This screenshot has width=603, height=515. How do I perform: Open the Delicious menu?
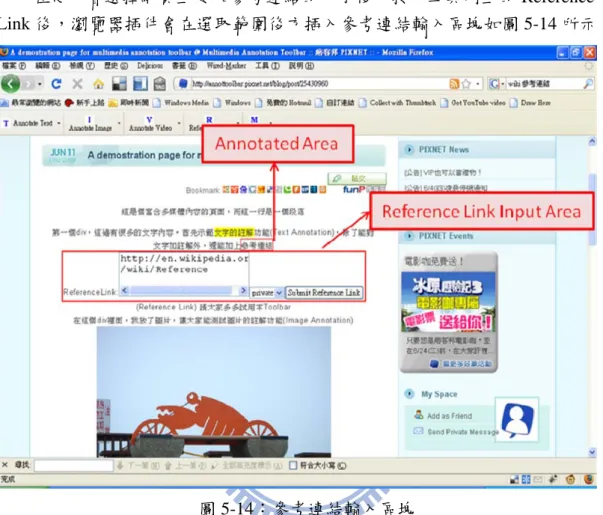pos(150,66)
